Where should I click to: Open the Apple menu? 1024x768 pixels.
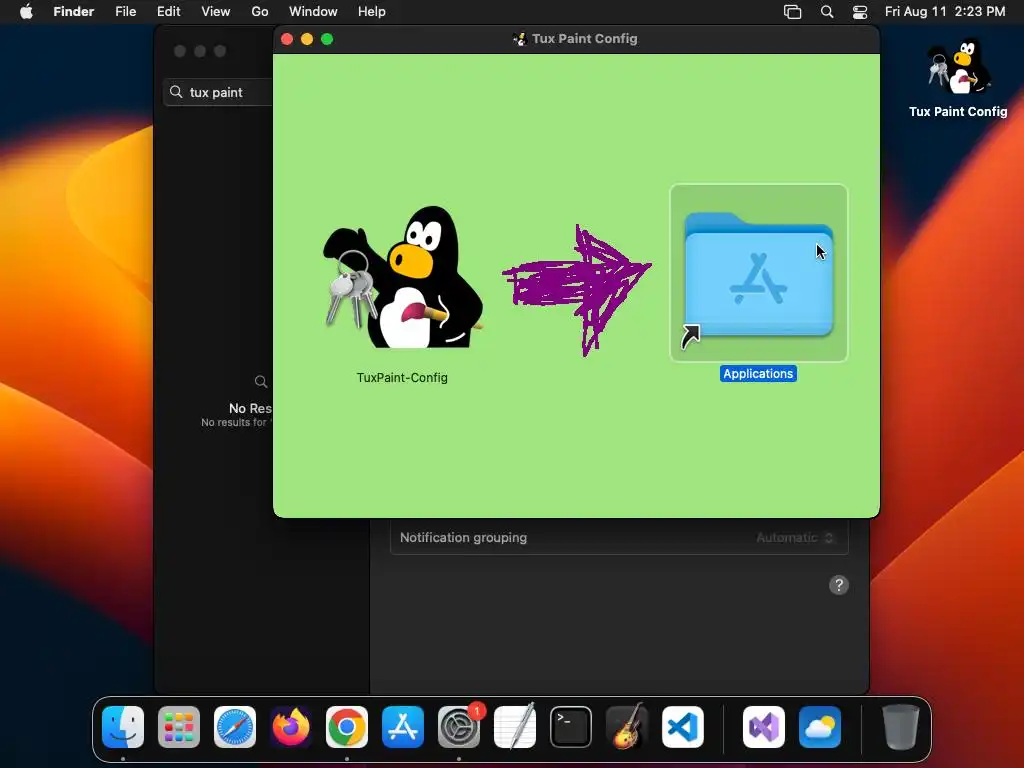coord(26,12)
